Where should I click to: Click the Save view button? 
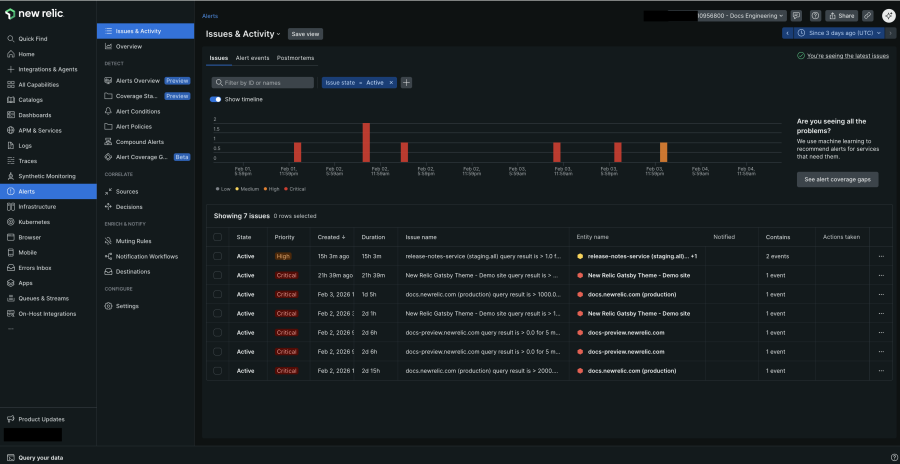(305, 34)
